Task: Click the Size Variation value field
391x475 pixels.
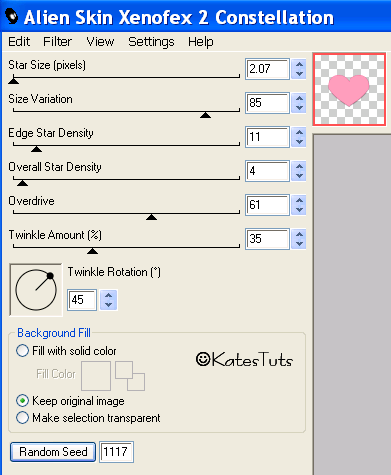Action: pyautogui.click(x=267, y=103)
